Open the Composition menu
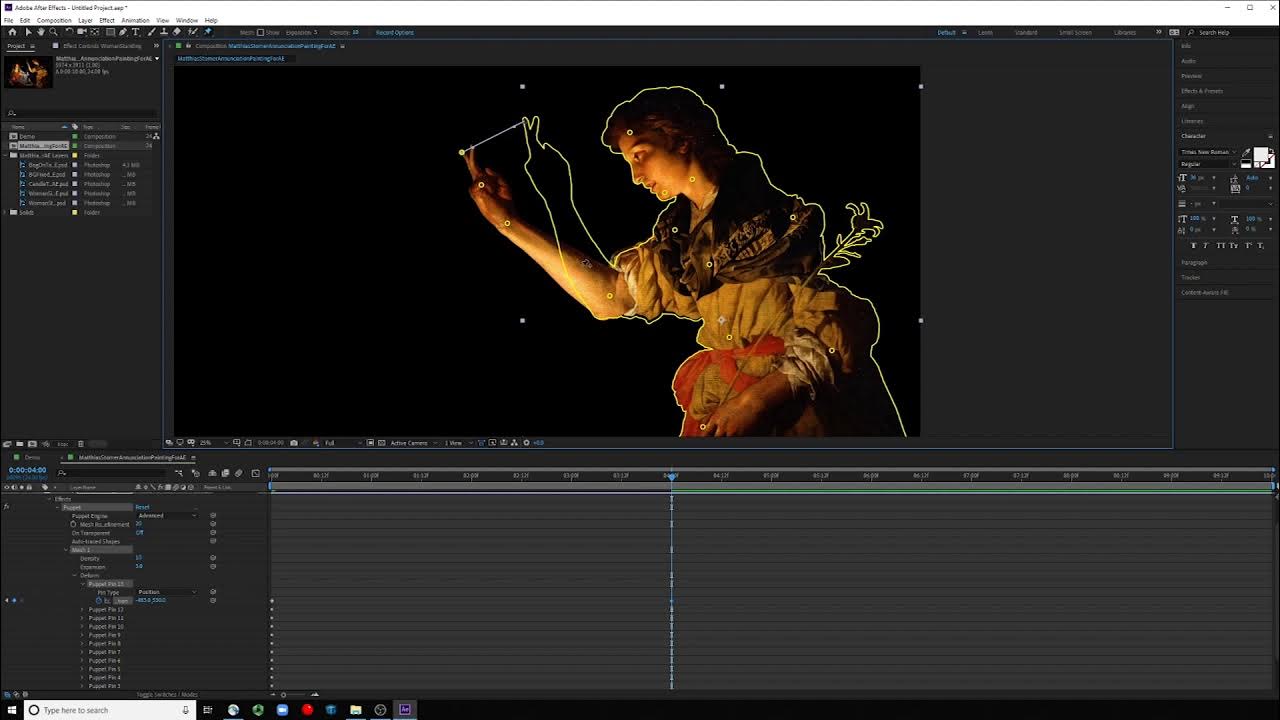Image resolution: width=1280 pixels, height=720 pixels. click(54, 20)
